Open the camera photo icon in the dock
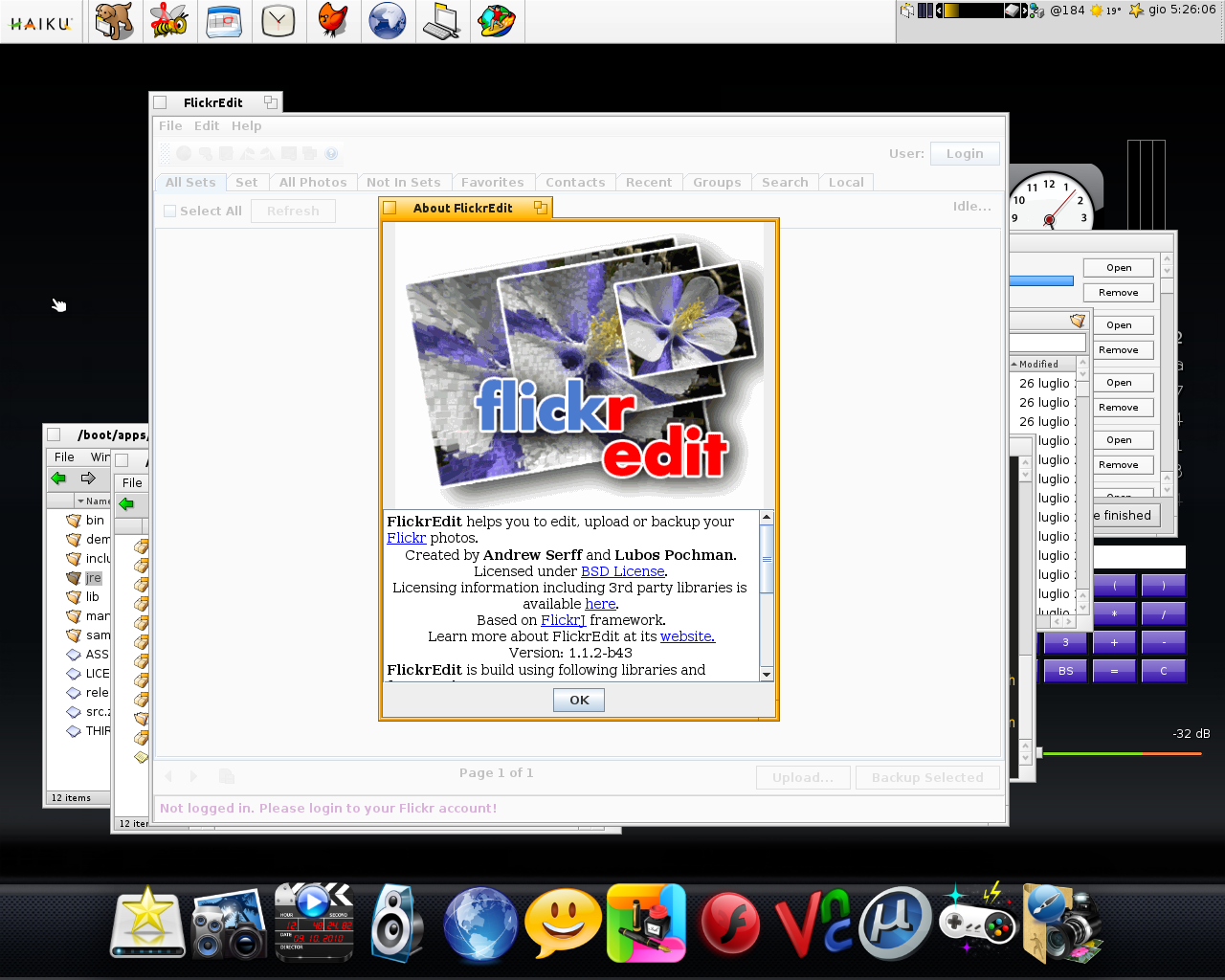This screenshot has height=980, width=1225. [x=229, y=924]
